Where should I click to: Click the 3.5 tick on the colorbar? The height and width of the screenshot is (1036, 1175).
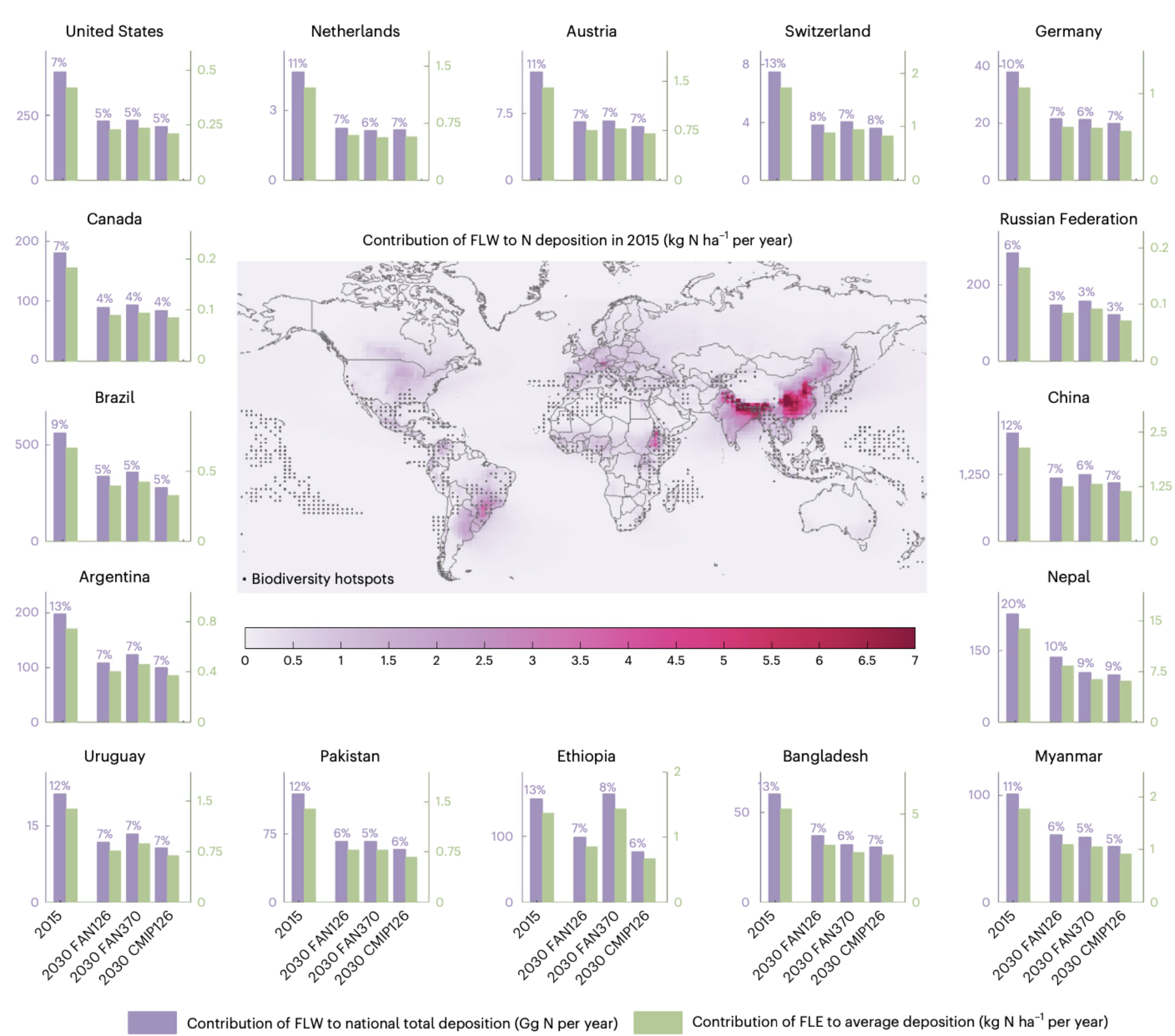[x=580, y=660]
